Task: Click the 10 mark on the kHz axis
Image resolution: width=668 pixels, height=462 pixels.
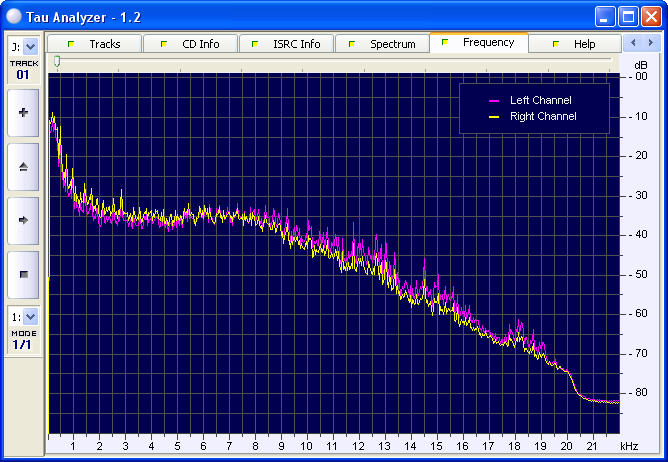Action: click(x=306, y=446)
